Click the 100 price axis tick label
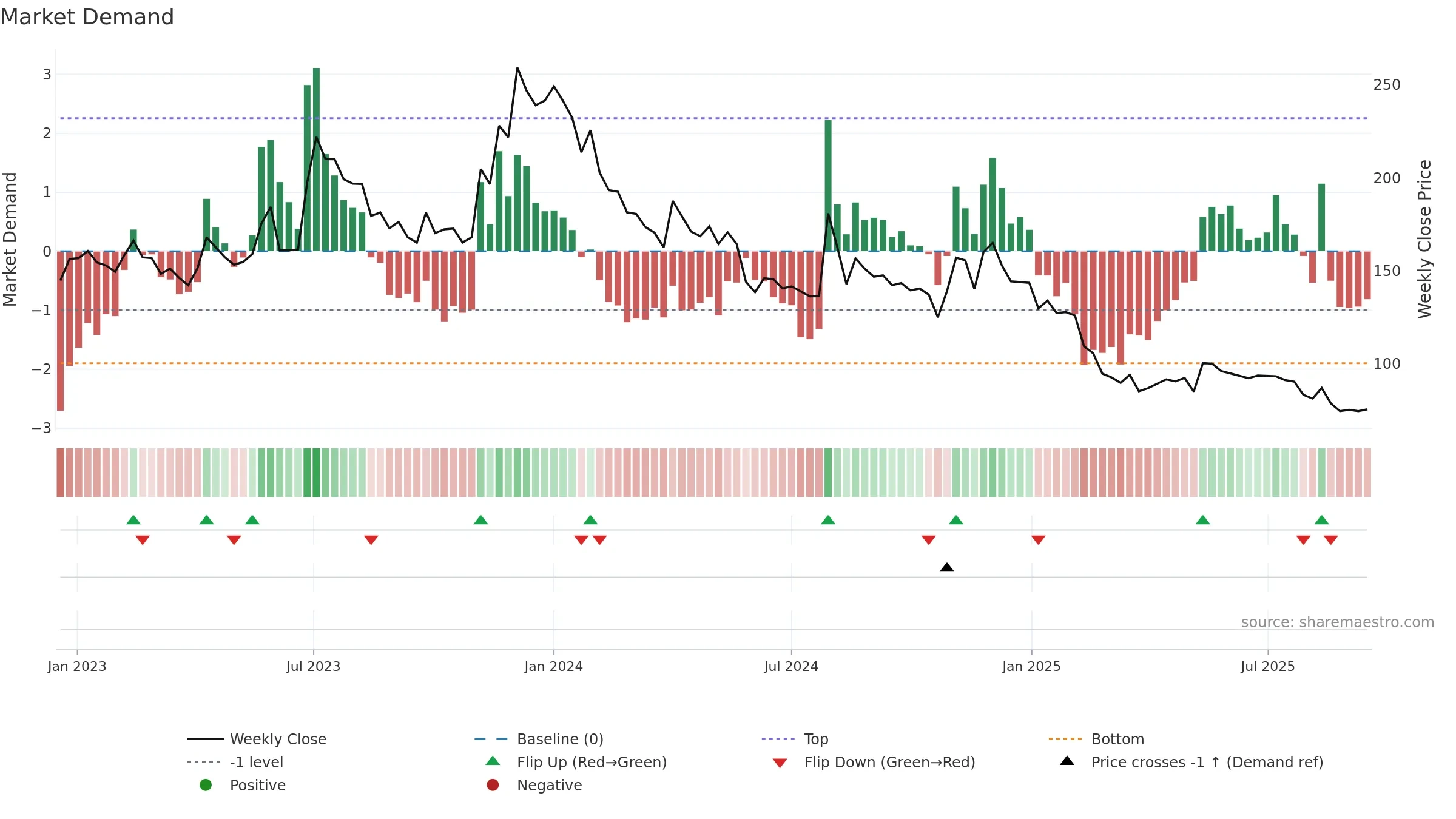 pos(1387,364)
